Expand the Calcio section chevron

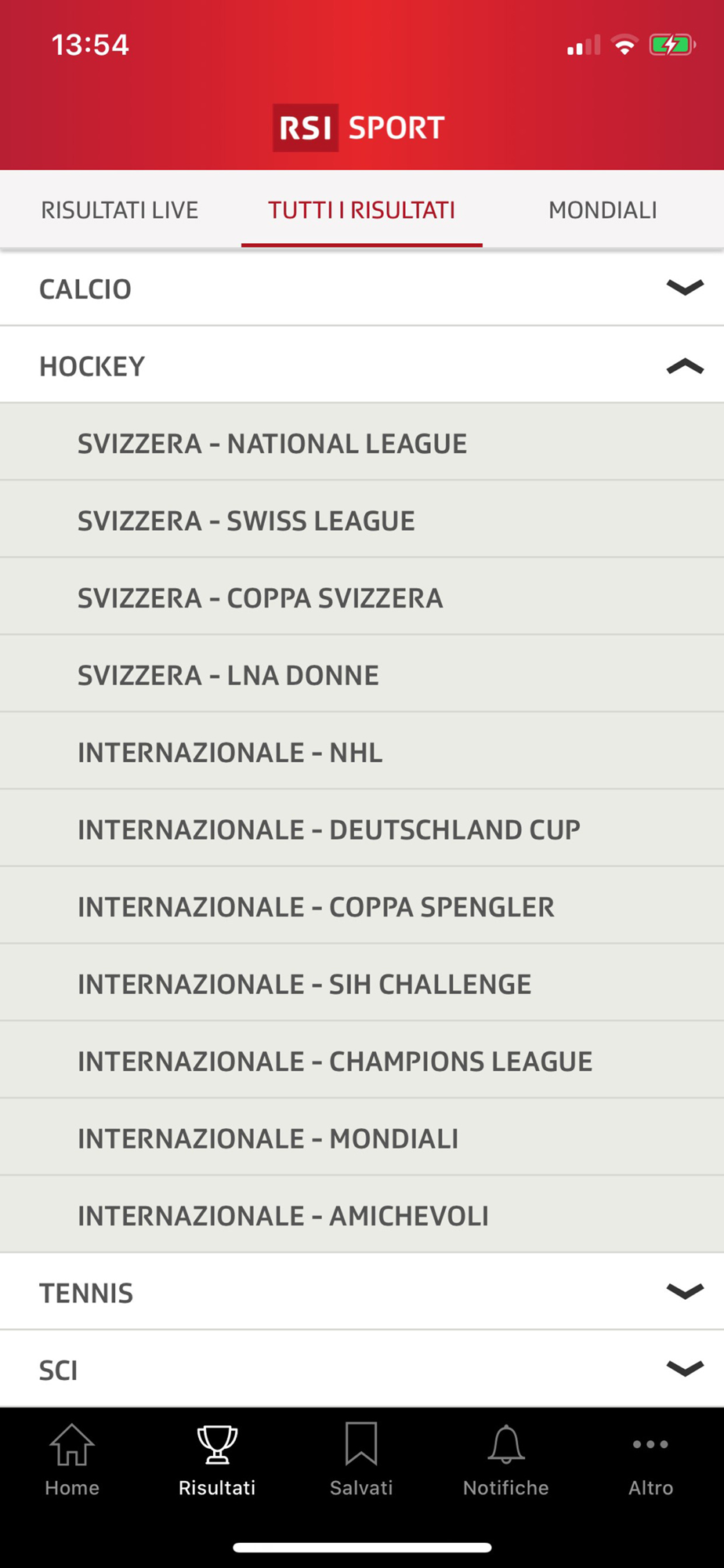tap(685, 288)
